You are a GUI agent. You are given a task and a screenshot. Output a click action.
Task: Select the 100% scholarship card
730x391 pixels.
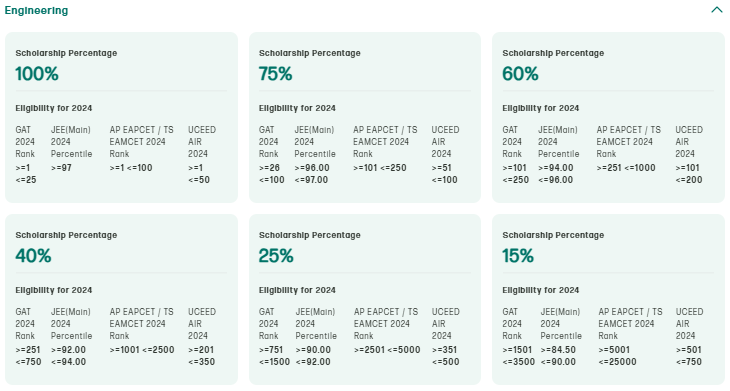click(x=122, y=117)
